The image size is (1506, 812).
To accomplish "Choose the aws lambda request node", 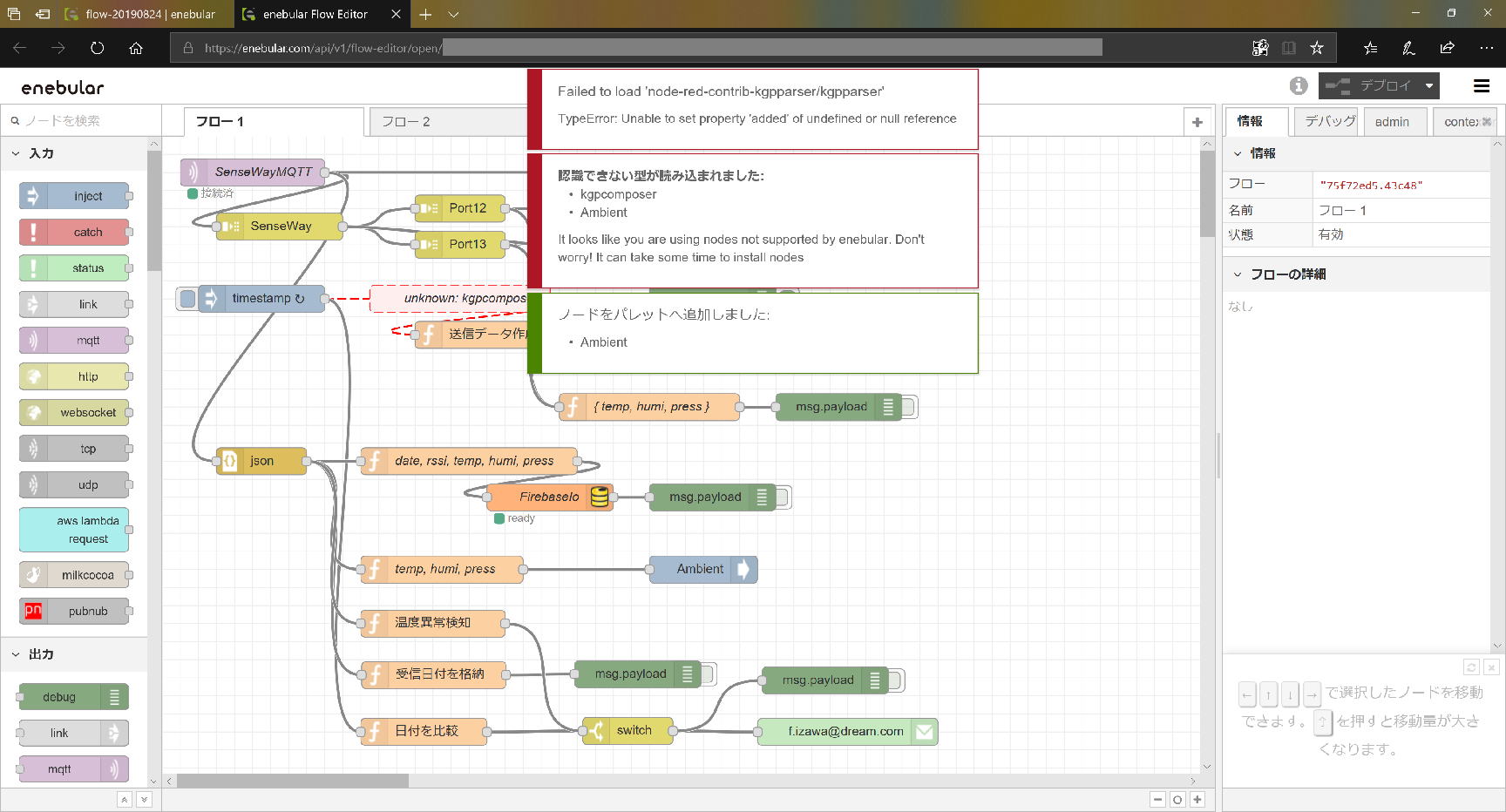I will coord(75,530).
